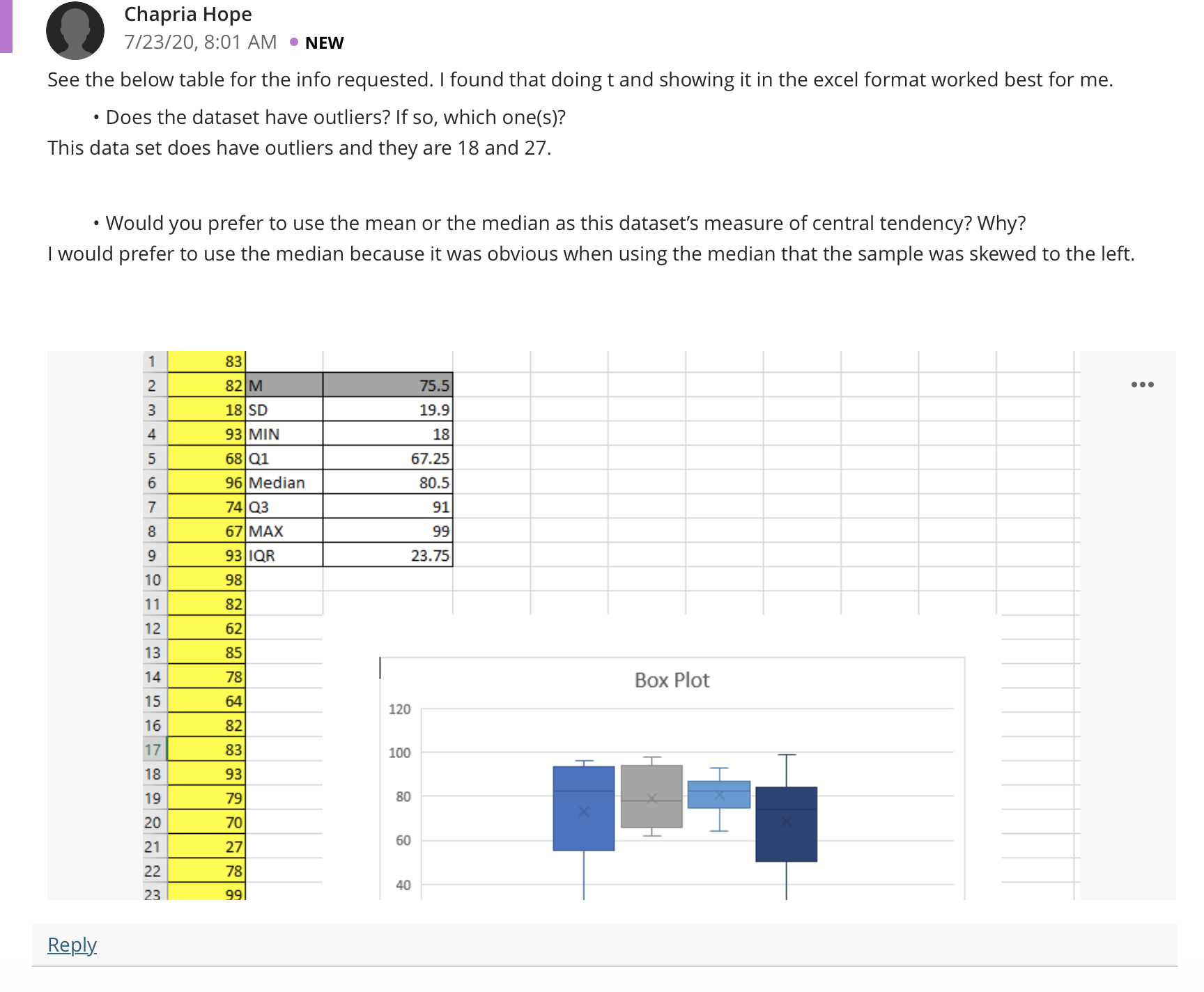Click the SD value cell 19.9

(388, 410)
